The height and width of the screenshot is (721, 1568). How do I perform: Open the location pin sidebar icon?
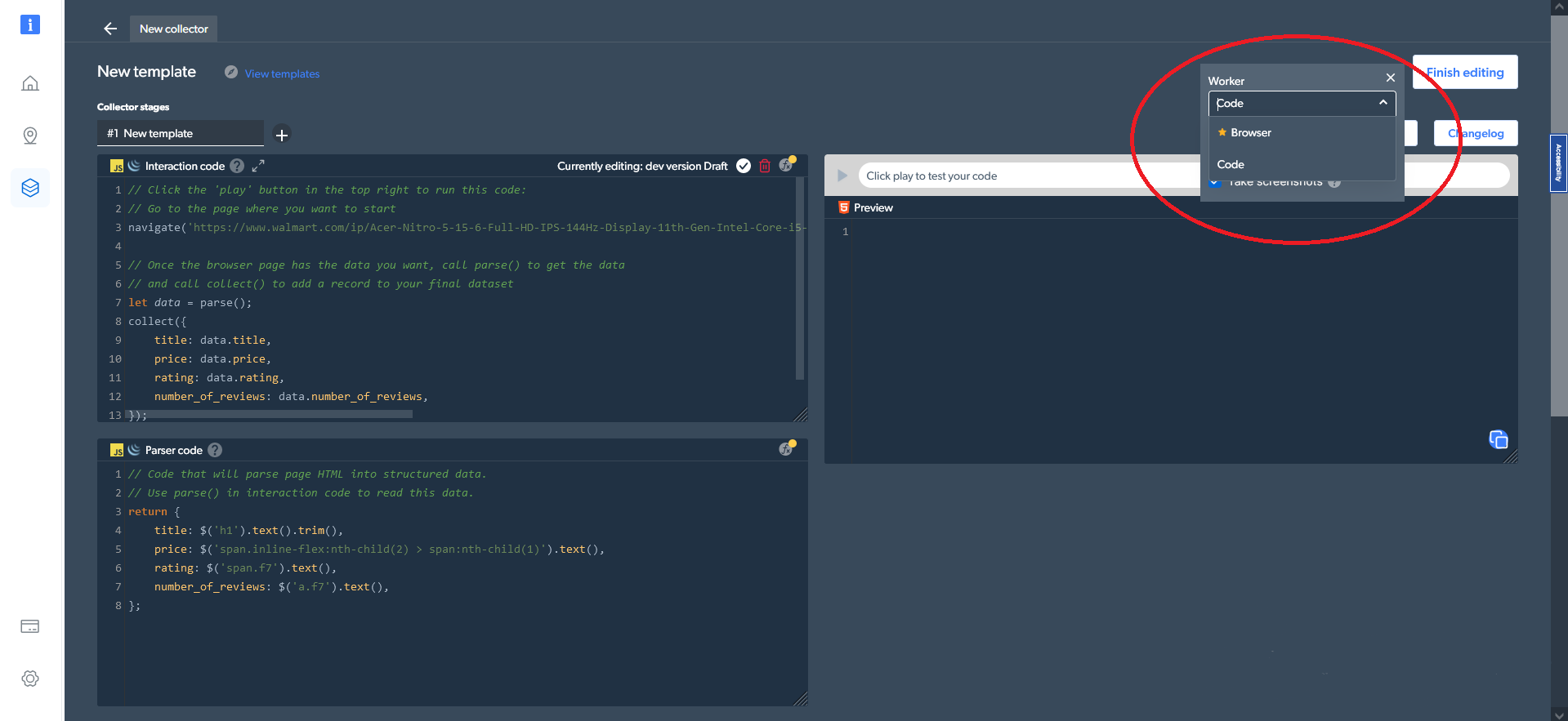coord(30,136)
